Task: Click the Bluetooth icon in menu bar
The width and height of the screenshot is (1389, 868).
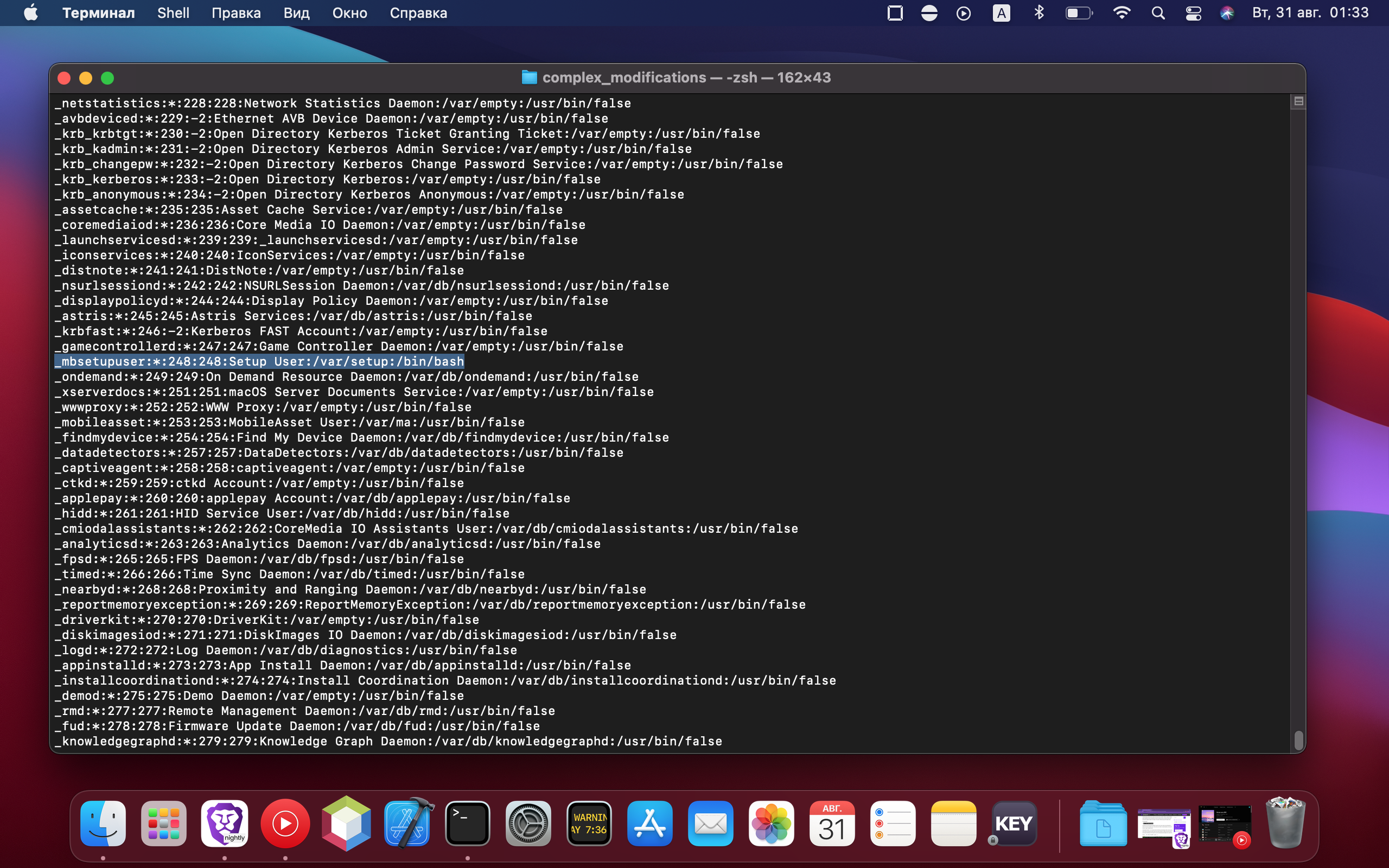Action: click(1038, 13)
